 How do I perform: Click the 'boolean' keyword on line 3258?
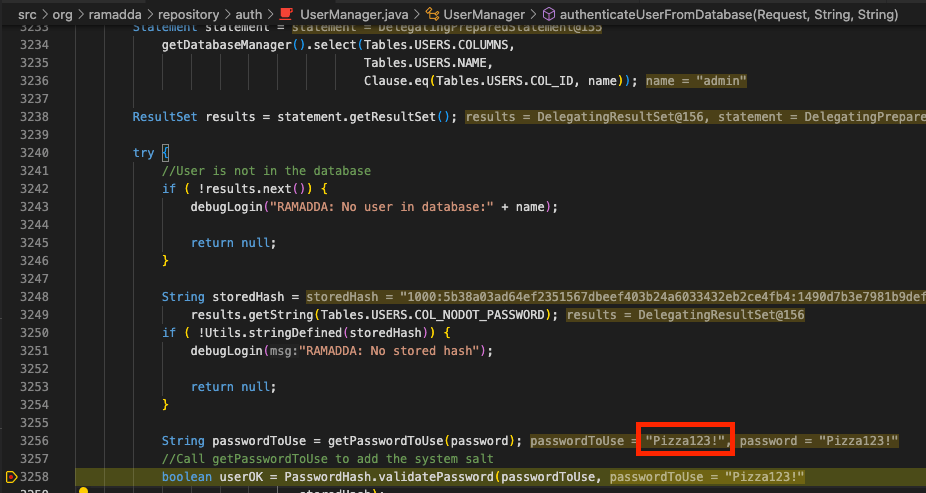tap(187, 476)
